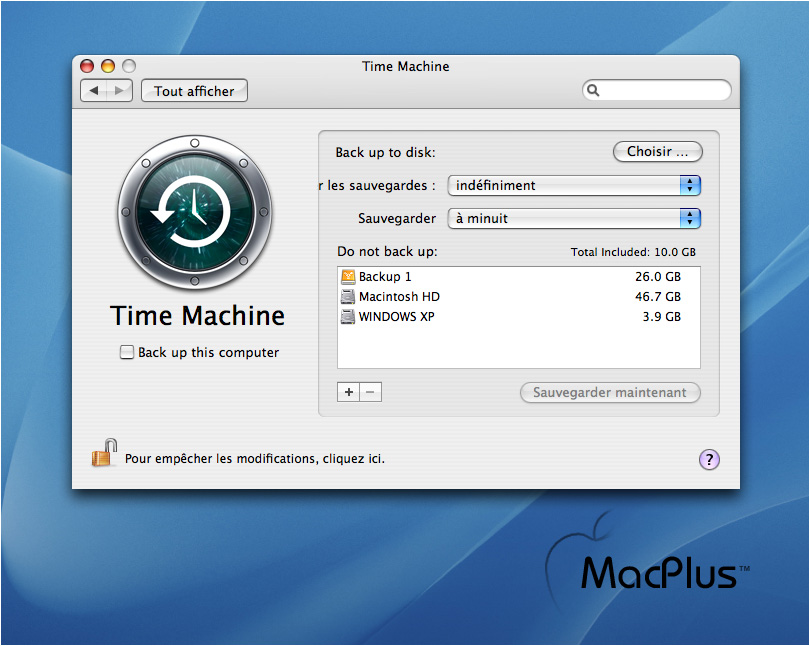
Task: Click the large Time Machine heading under the clock
Action: tap(197, 316)
